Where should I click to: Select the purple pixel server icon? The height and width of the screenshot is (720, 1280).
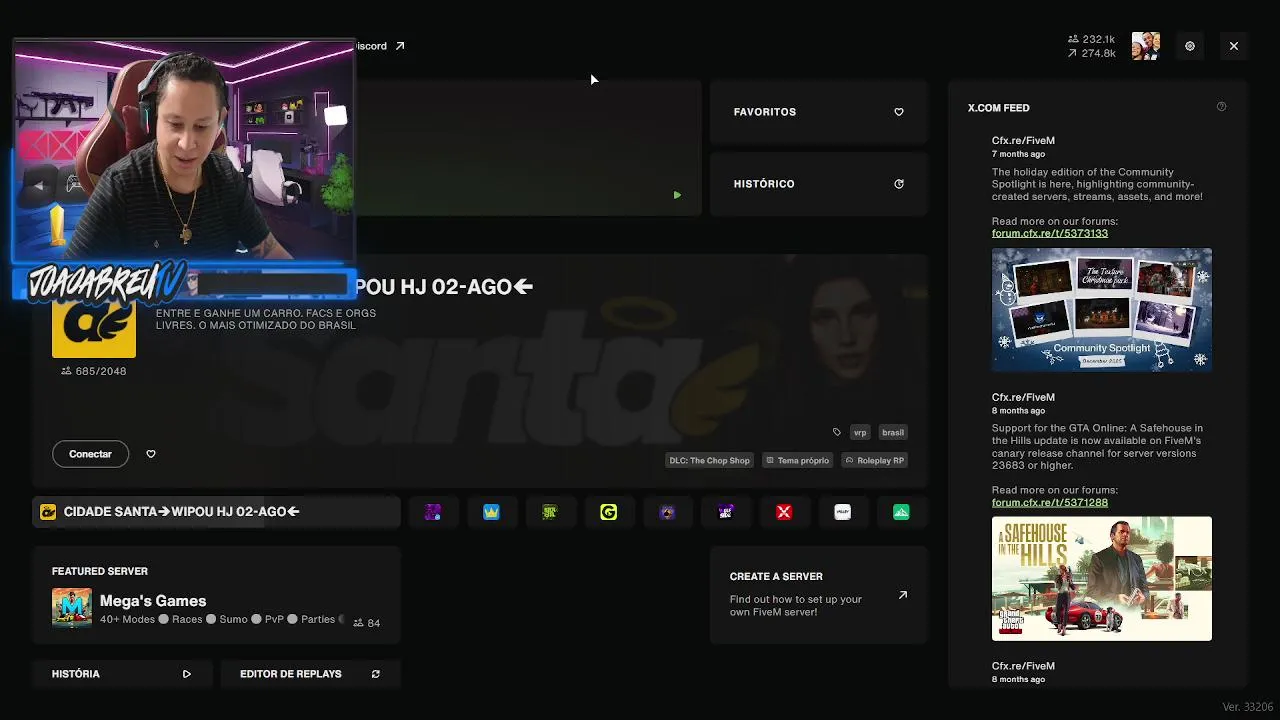[x=433, y=512]
